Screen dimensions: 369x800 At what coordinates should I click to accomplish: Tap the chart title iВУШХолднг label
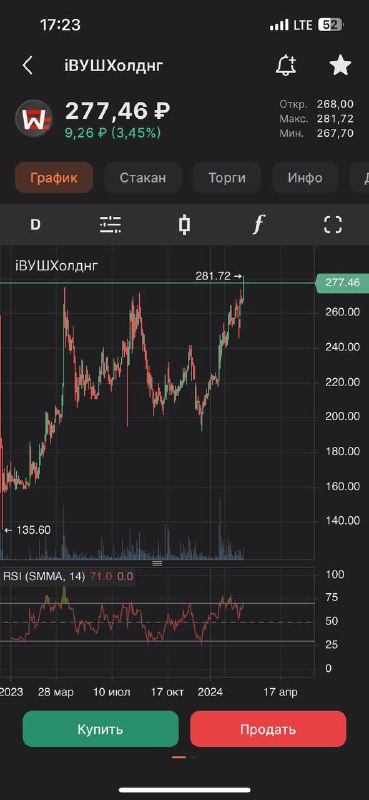pyautogui.click(x=57, y=265)
